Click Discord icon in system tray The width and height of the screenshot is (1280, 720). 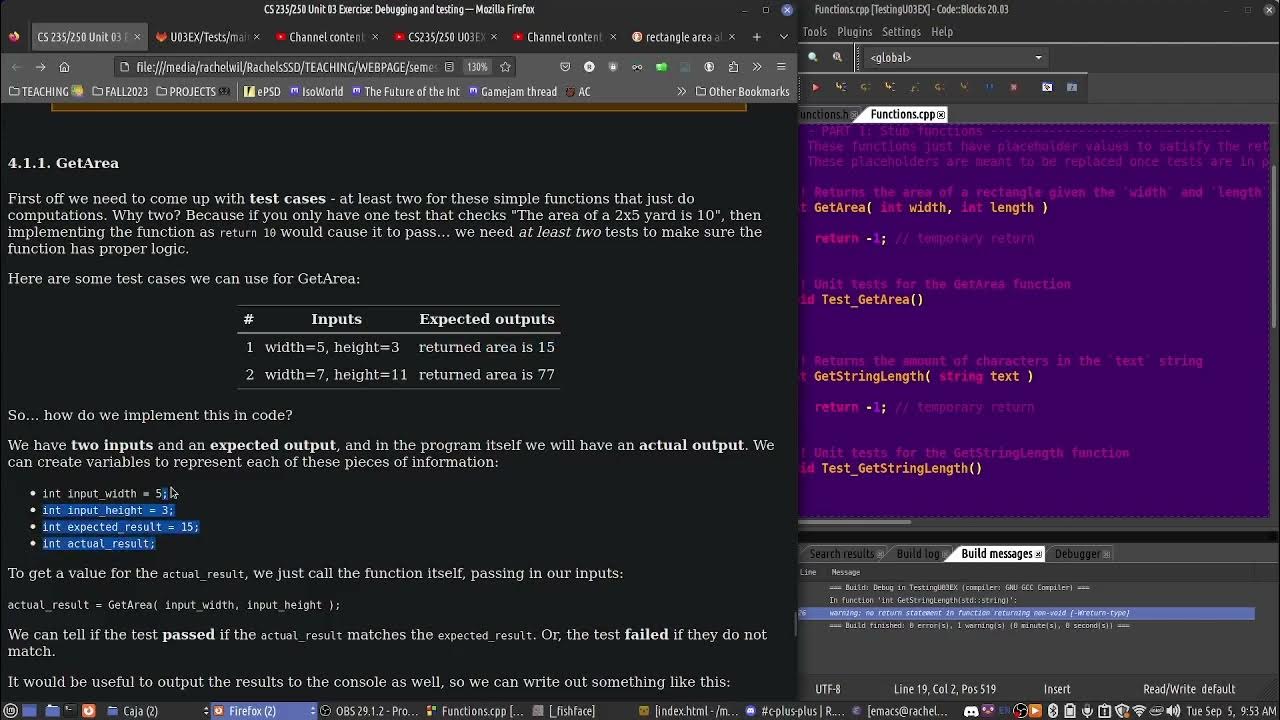coord(970,711)
